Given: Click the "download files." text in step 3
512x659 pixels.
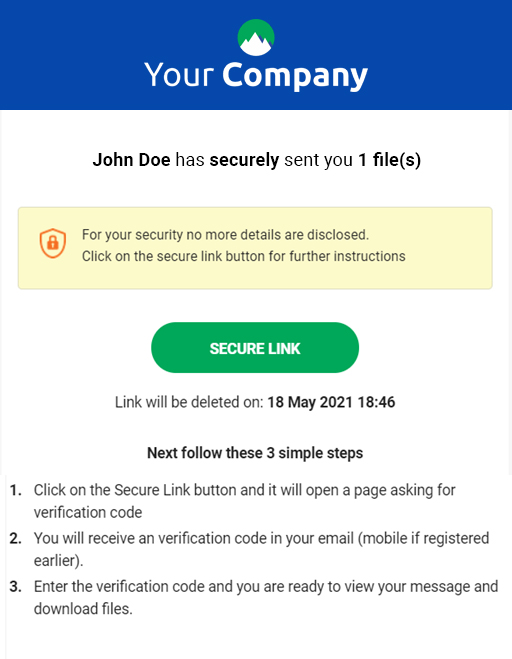Looking at the screenshot, I should 83,609.
